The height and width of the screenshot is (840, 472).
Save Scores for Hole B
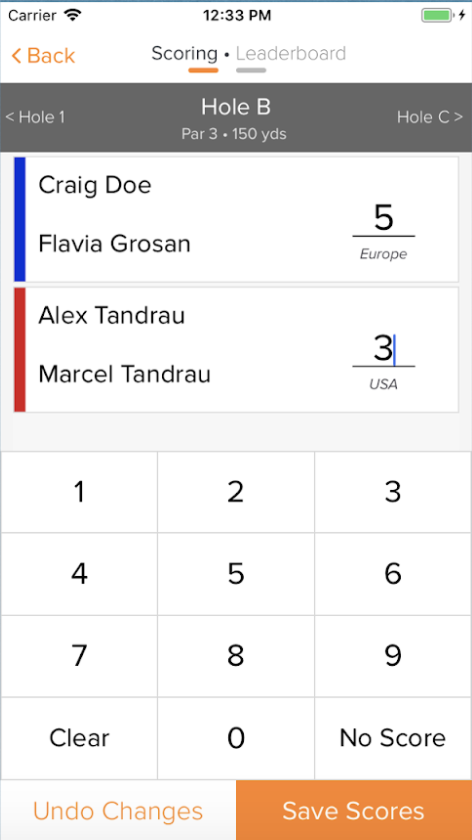click(x=354, y=811)
